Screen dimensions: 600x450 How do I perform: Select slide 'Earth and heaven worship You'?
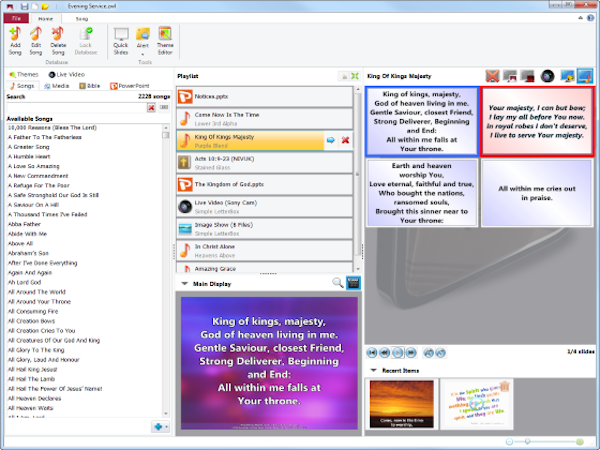point(422,193)
